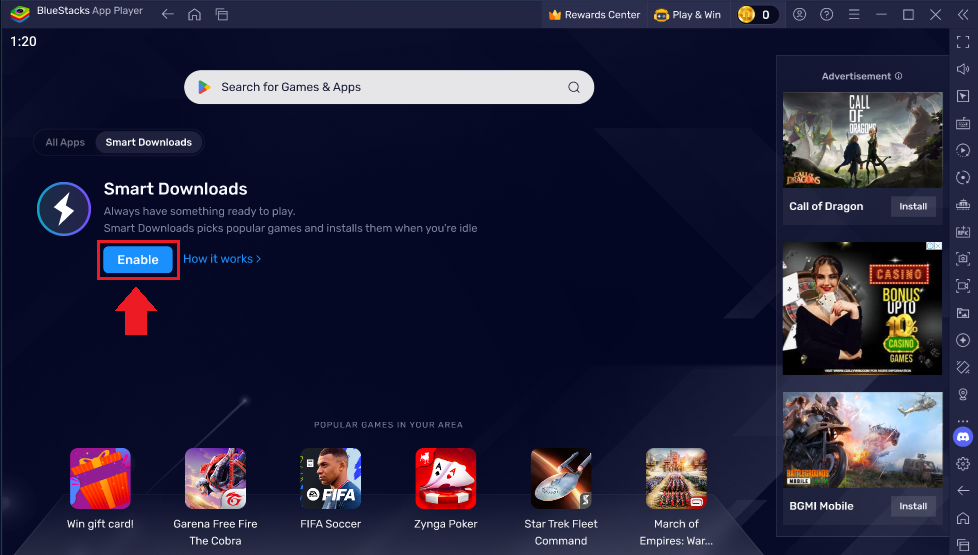
Task: Click the Battlegrounds Mobile ad image
Action: point(863,440)
